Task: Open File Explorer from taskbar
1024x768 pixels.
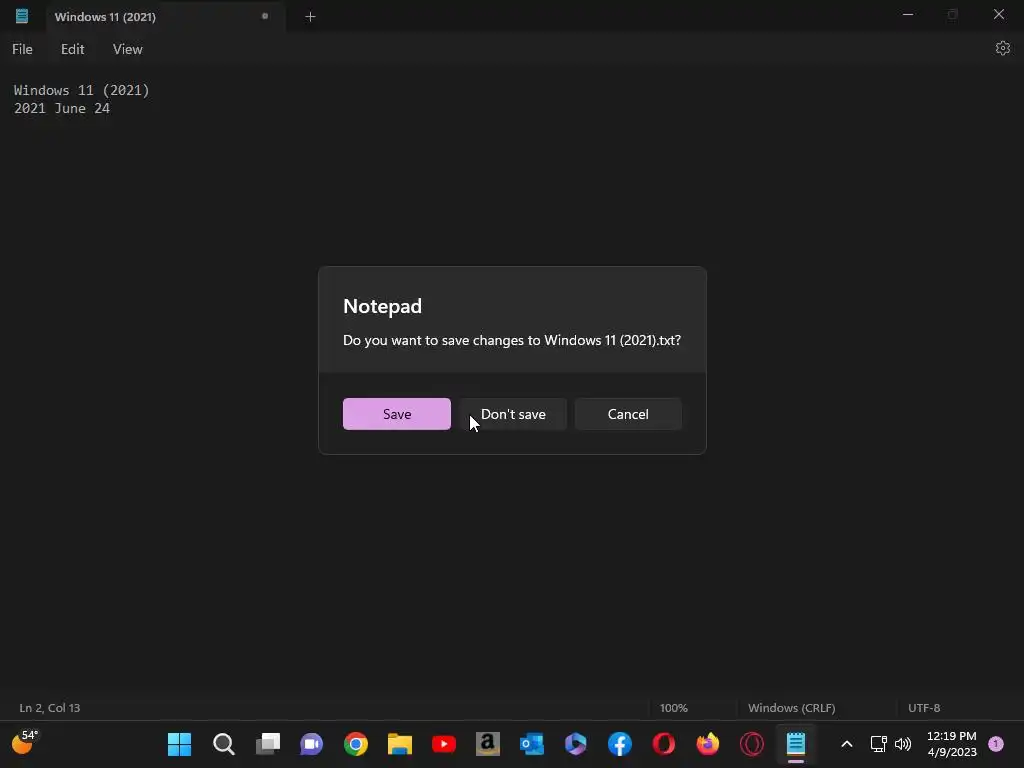Action: [x=400, y=744]
